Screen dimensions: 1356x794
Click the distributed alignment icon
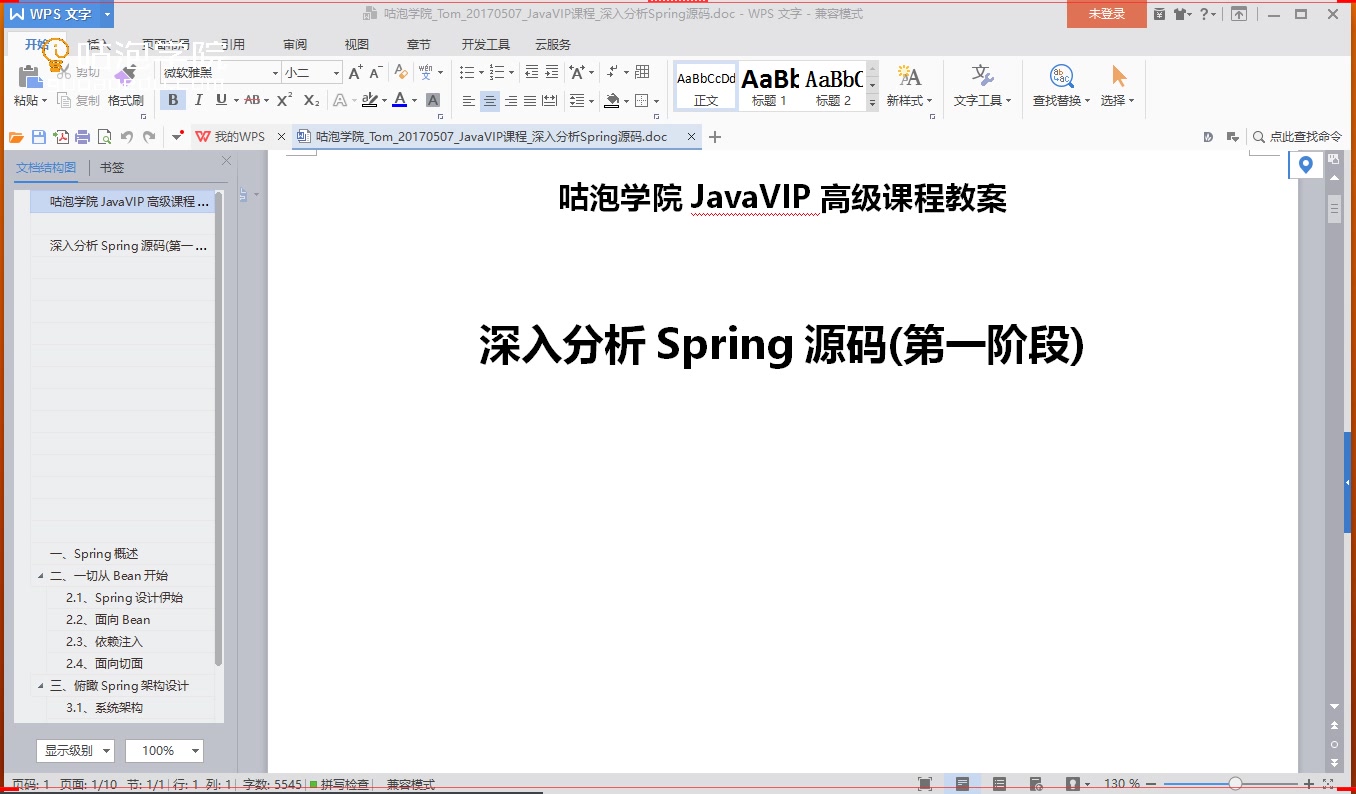coord(551,101)
